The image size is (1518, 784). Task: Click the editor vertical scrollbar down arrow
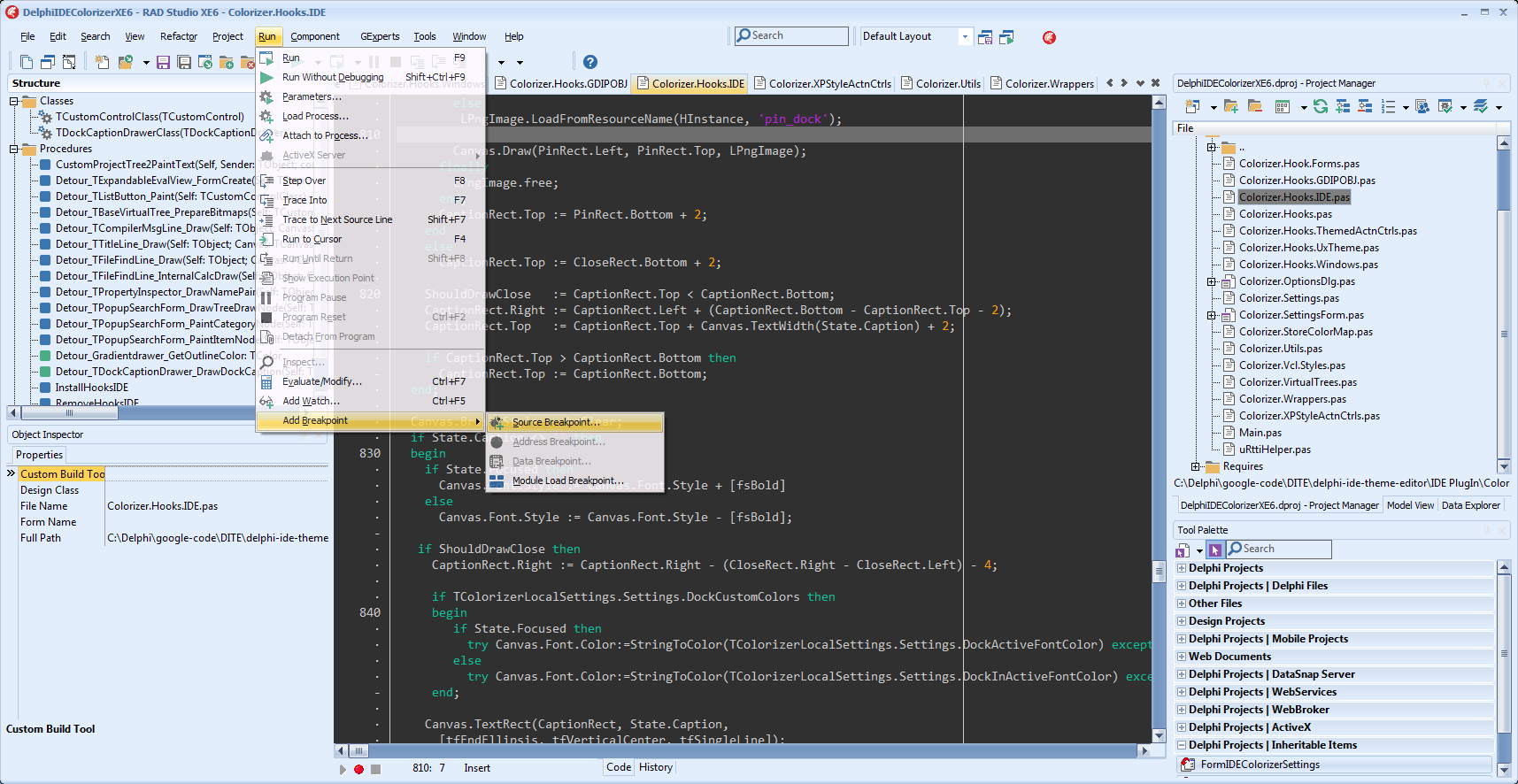tap(1159, 735)
